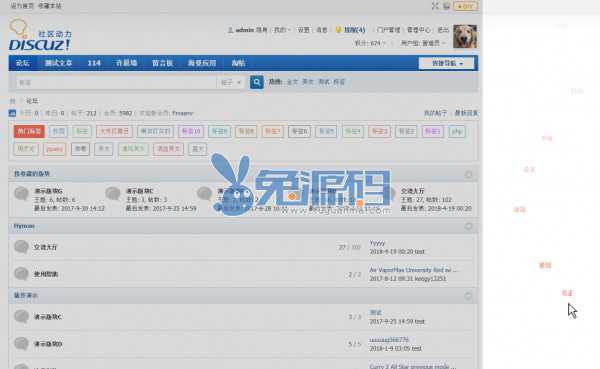The image size is (600, 369).
Task: Open the 快捷导航 dropdown
Action: (447, 63)
